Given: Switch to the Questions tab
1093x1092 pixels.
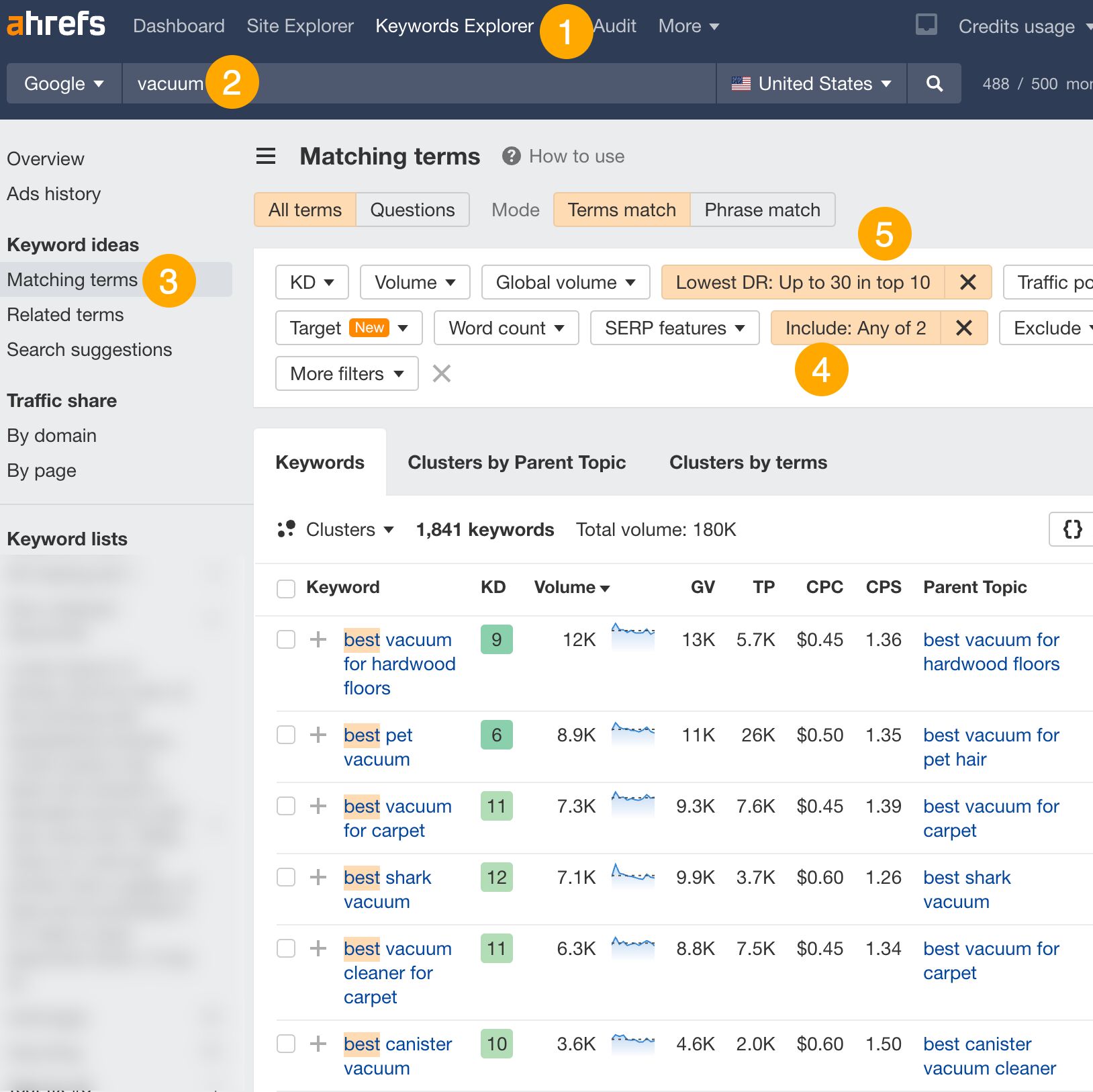Looking at the screenshot, I should (412, 210).
